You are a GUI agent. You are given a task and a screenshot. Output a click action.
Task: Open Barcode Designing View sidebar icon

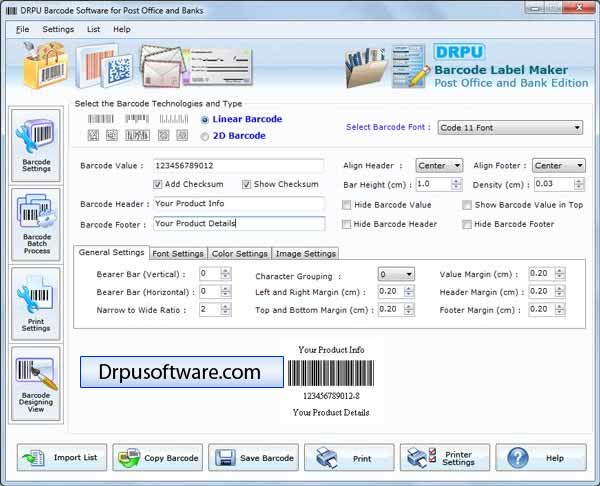[36, 384]
